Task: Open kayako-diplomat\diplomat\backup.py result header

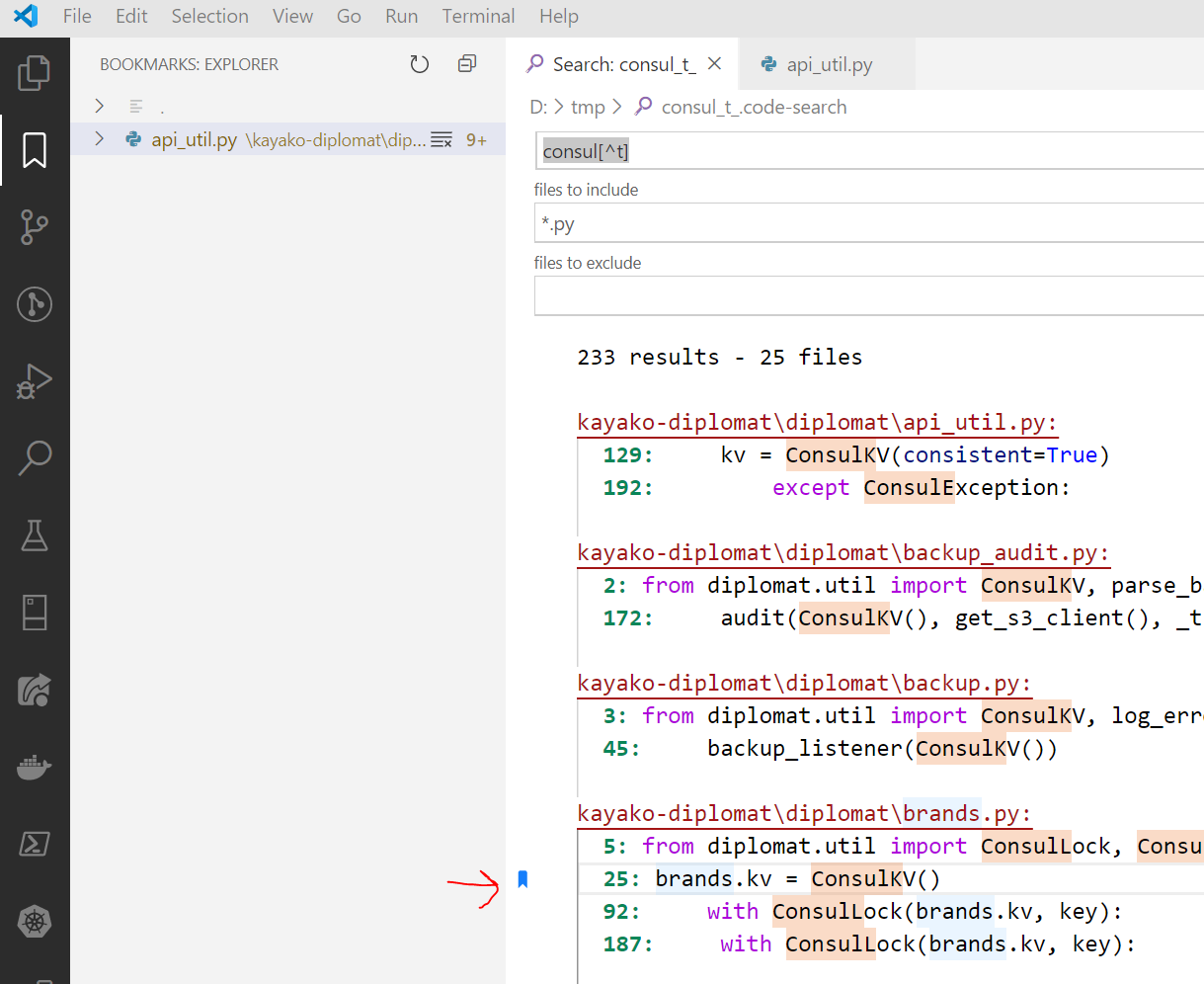Action: tap(804, 683)
